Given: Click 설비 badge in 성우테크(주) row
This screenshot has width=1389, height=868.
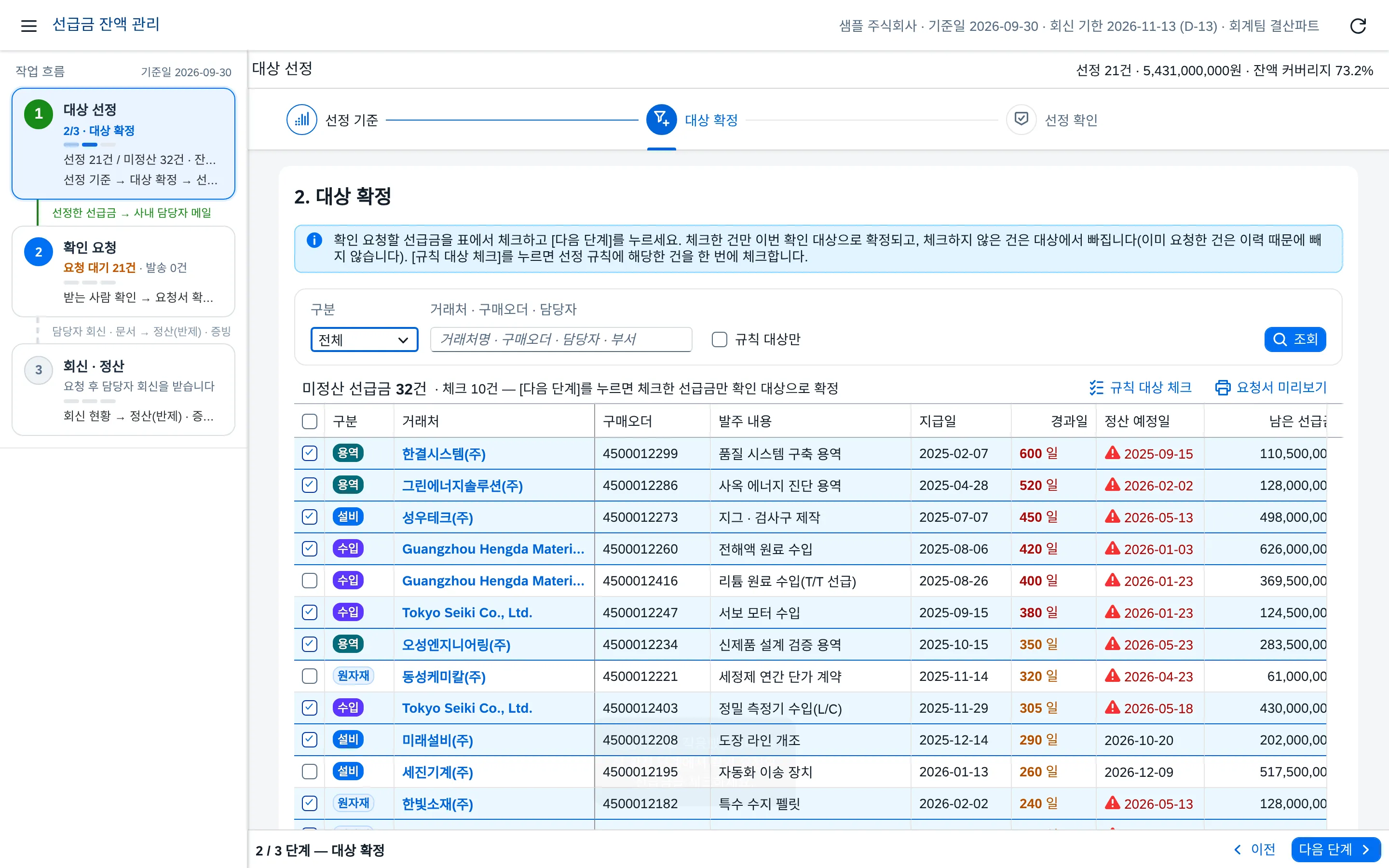Looking at the screenshot, I should [348, 516].
